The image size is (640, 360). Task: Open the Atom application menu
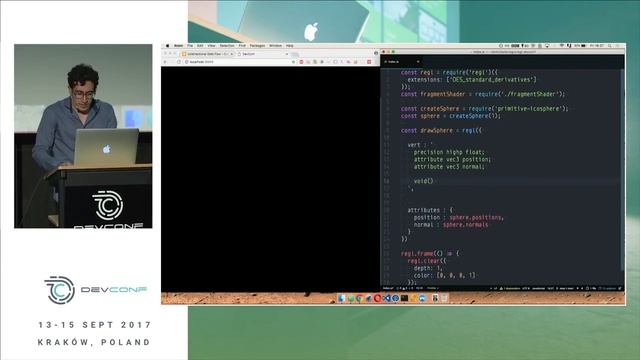click(x=178, y=46)
